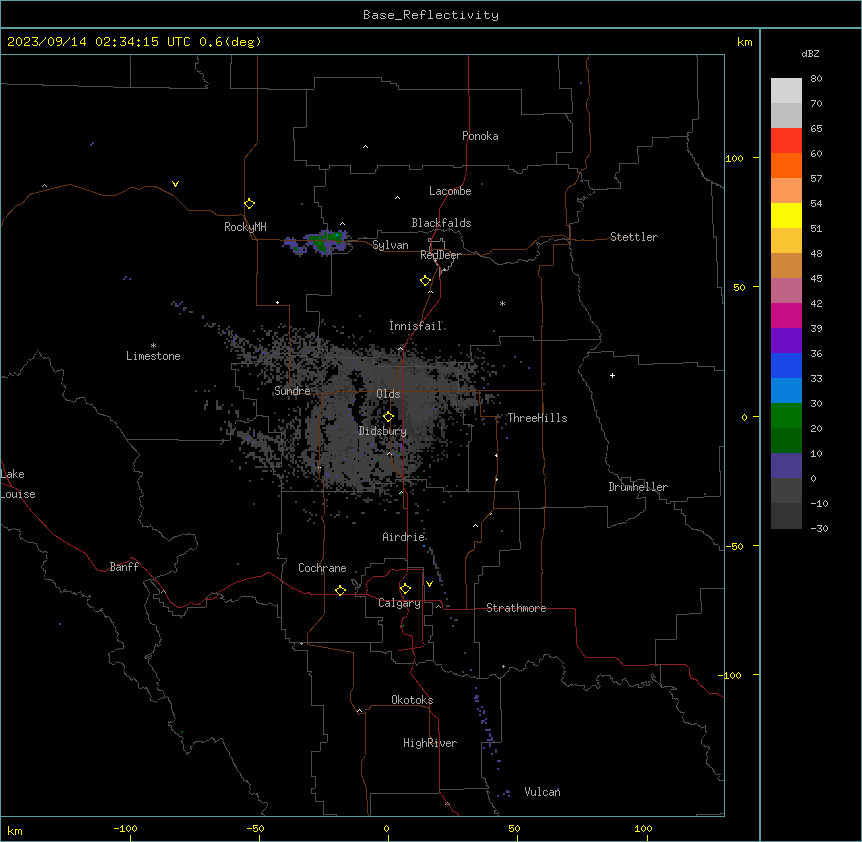Pick the purple legend swatch between 39 and 36
The width and height of the screenshot is (862, 842).
point(786,340)
